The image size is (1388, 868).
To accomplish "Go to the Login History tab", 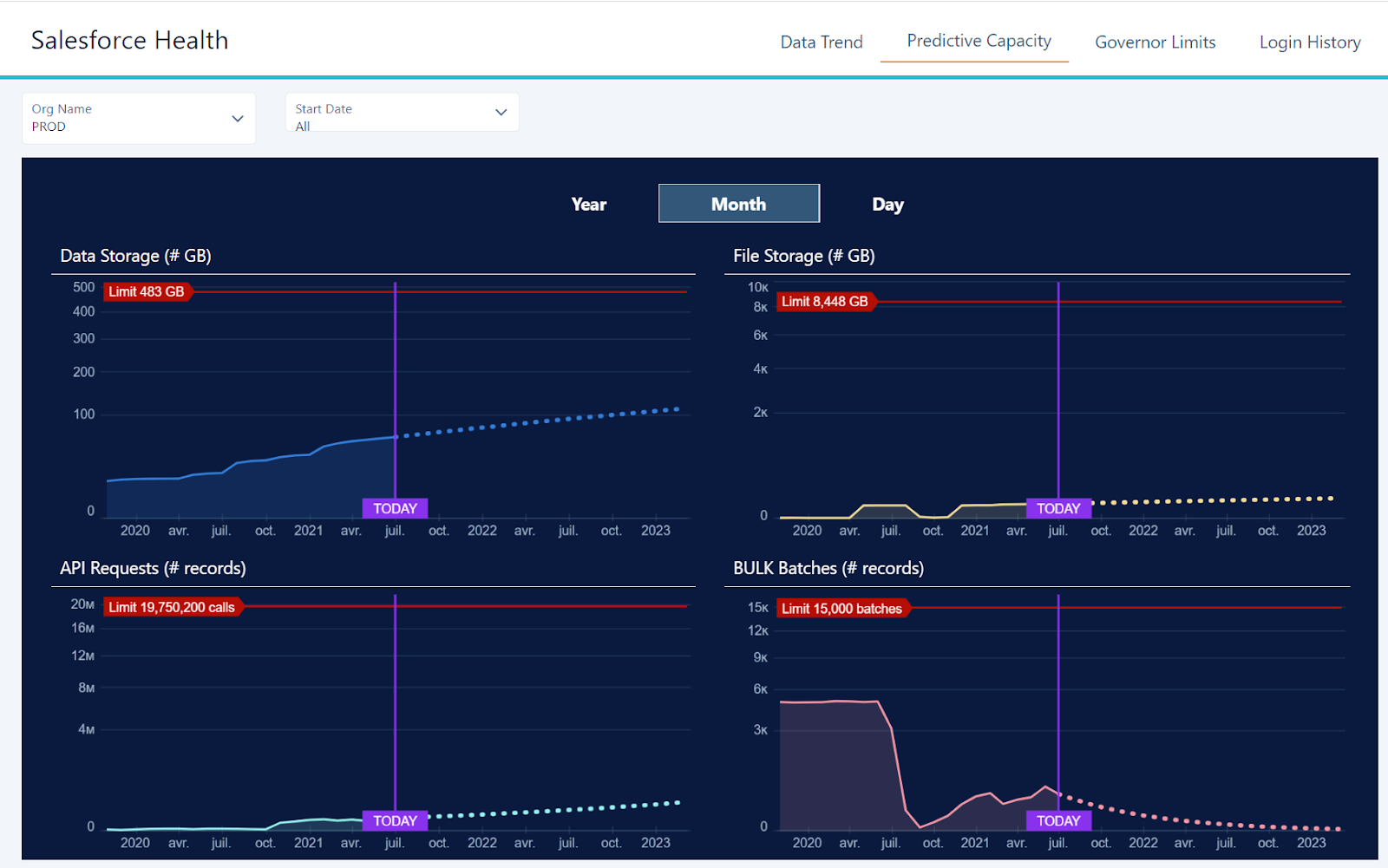I will (1310, 42).
